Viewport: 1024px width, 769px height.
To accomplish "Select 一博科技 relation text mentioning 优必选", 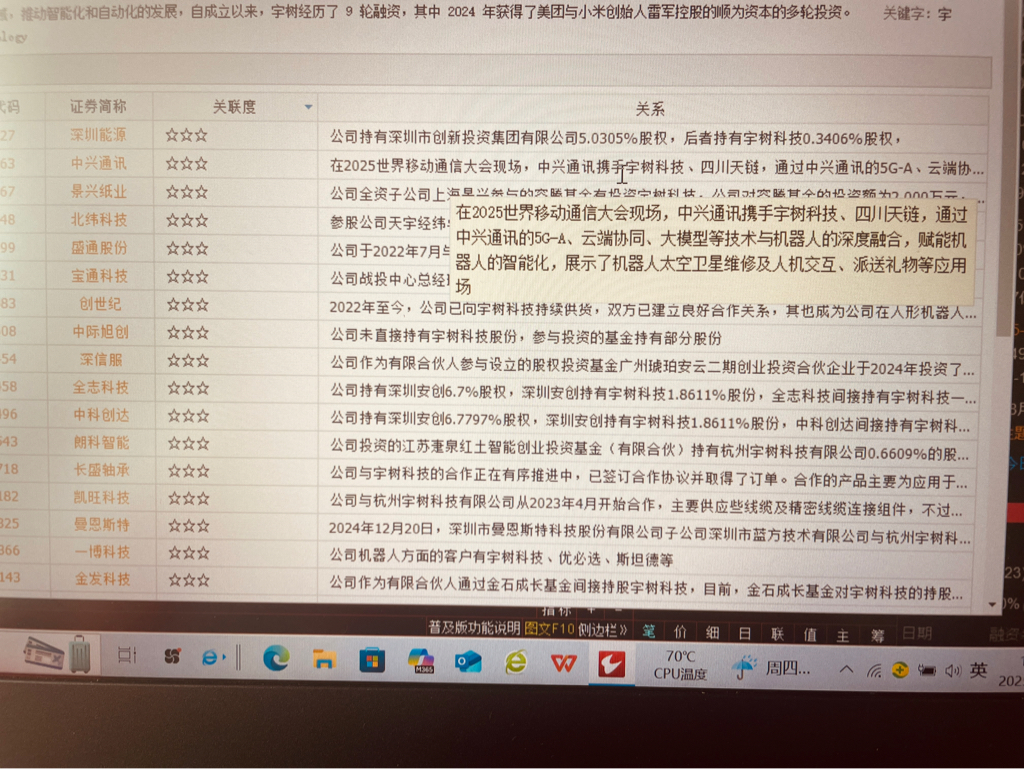I will (x=501, y=559).
